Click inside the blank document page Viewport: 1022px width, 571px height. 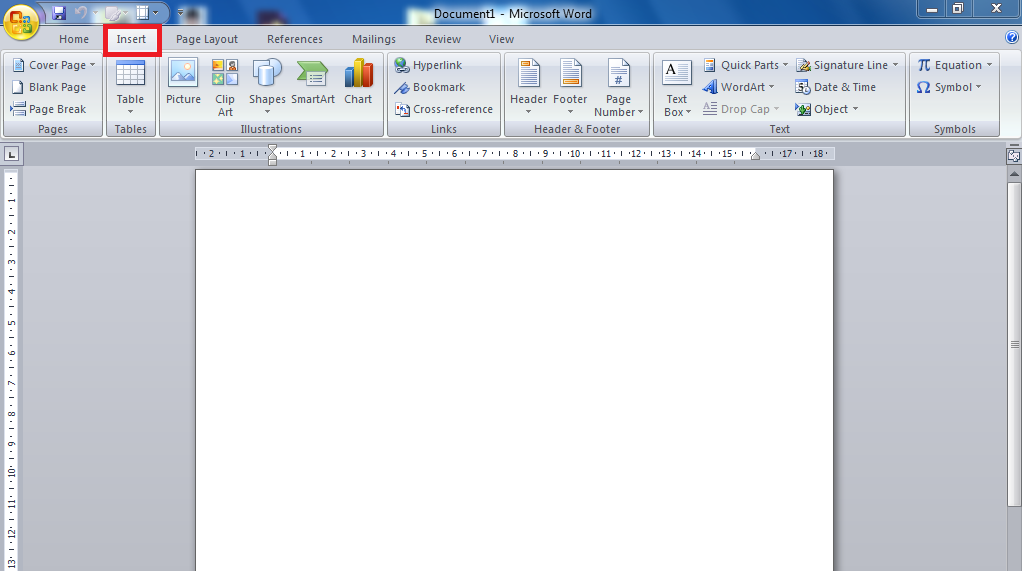point(514,370)
